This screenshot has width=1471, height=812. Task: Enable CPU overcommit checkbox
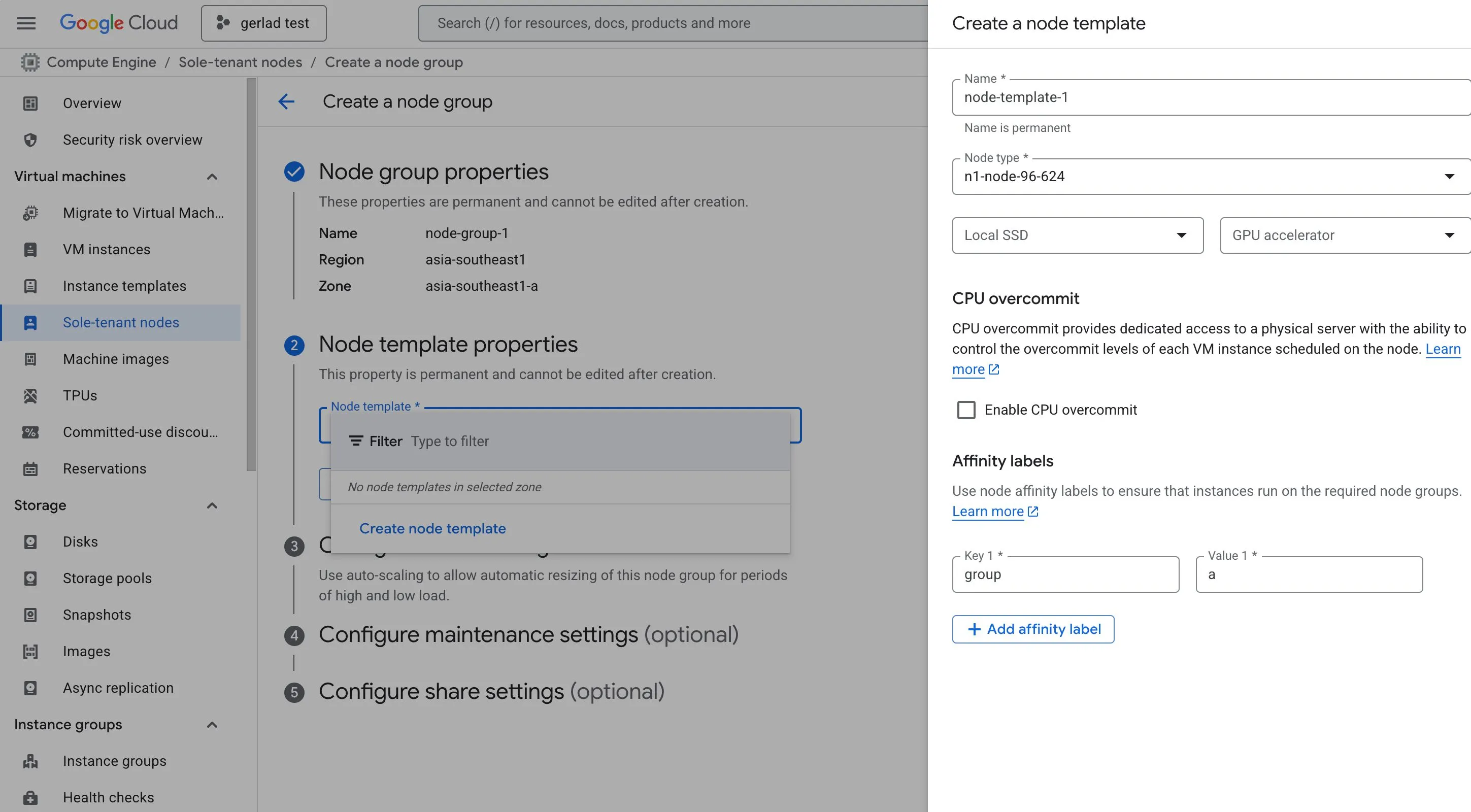[x=966, y=410]
